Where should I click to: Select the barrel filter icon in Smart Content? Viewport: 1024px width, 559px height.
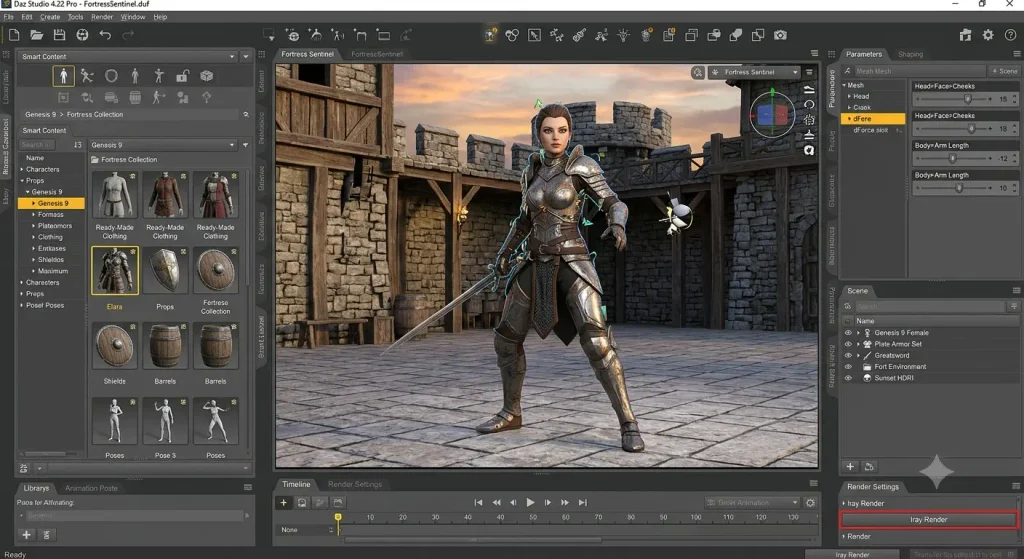click(135, 97)
